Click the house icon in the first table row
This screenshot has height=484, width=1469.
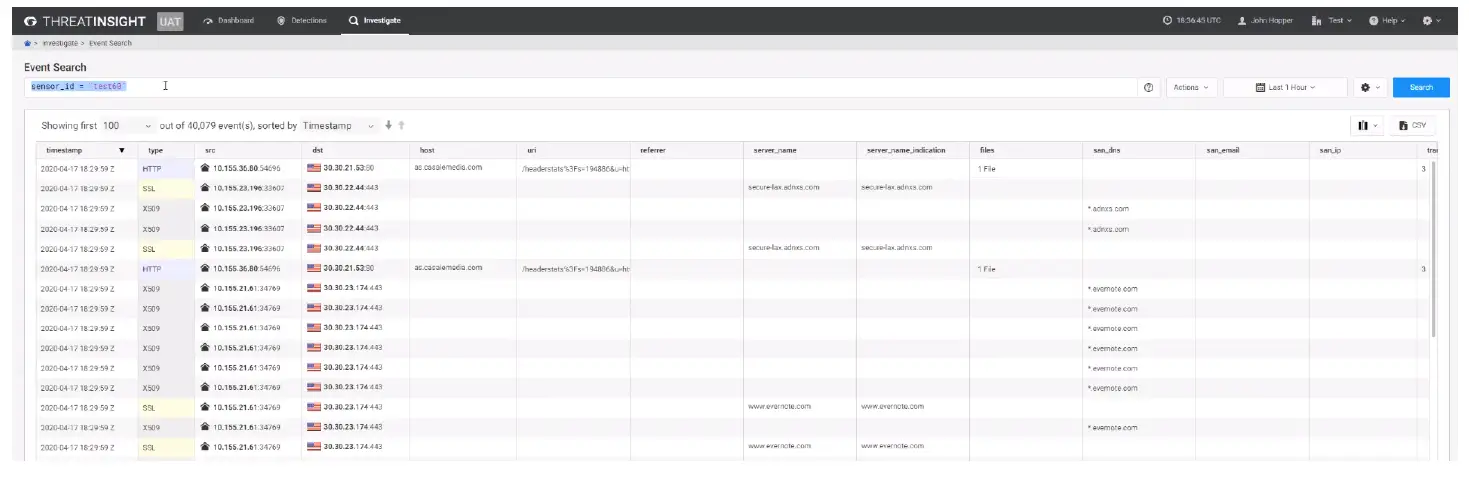tap(205, 168)
